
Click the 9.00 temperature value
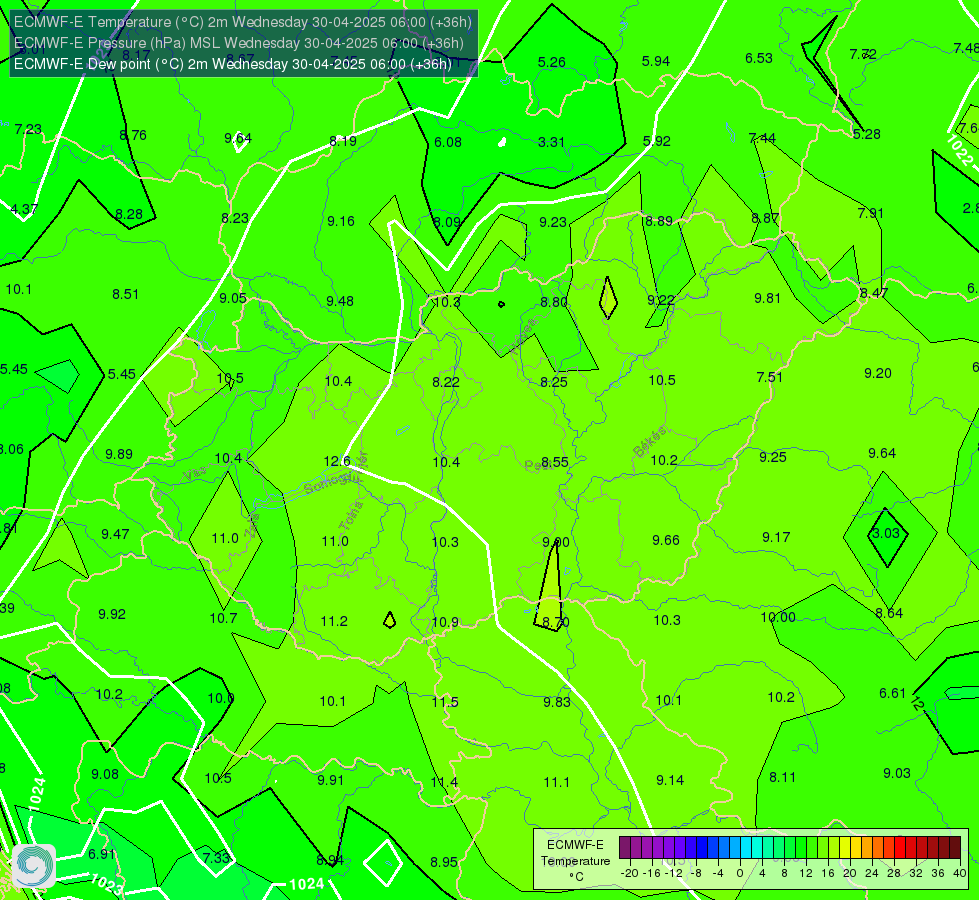[556, 542]
